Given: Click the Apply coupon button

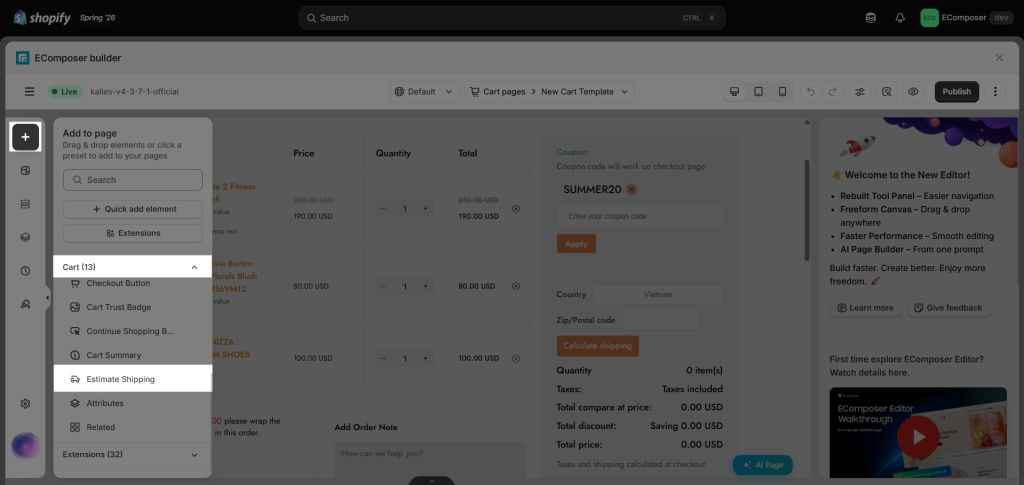Looking at the screenshot, I should (x=576, y=243).
